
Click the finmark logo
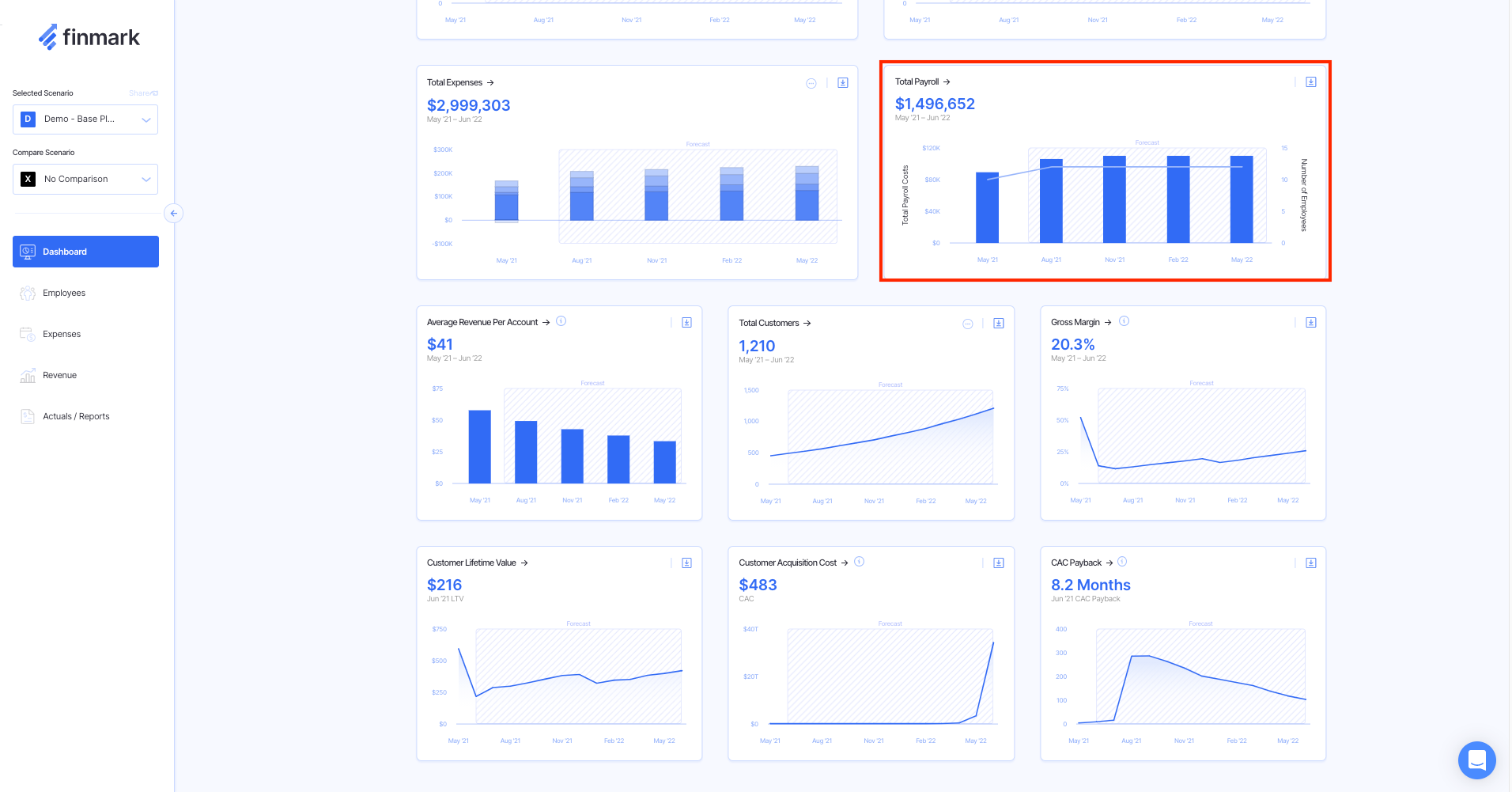(89, 37)
